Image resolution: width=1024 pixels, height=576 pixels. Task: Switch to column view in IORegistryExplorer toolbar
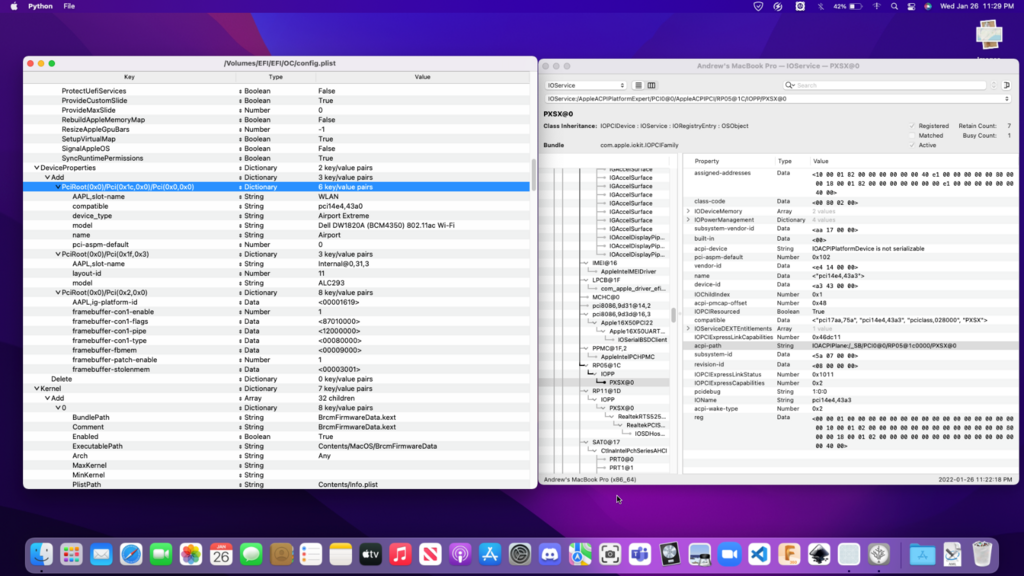pyautogui.click(x=651, y=86)
